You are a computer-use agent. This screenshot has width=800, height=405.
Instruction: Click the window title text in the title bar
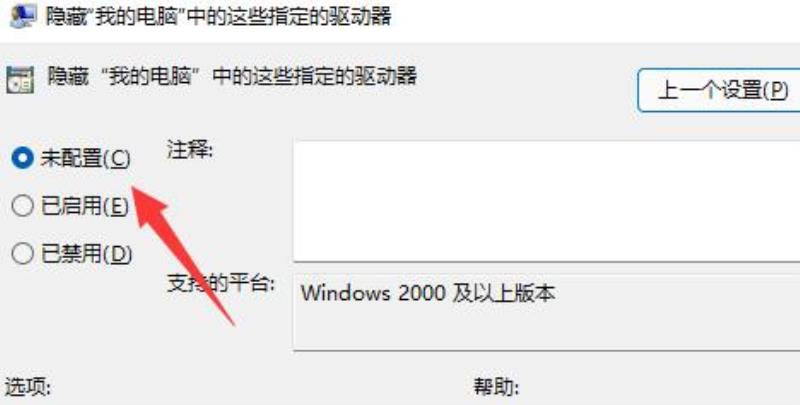pyautogui.click(x=218, y=16)
